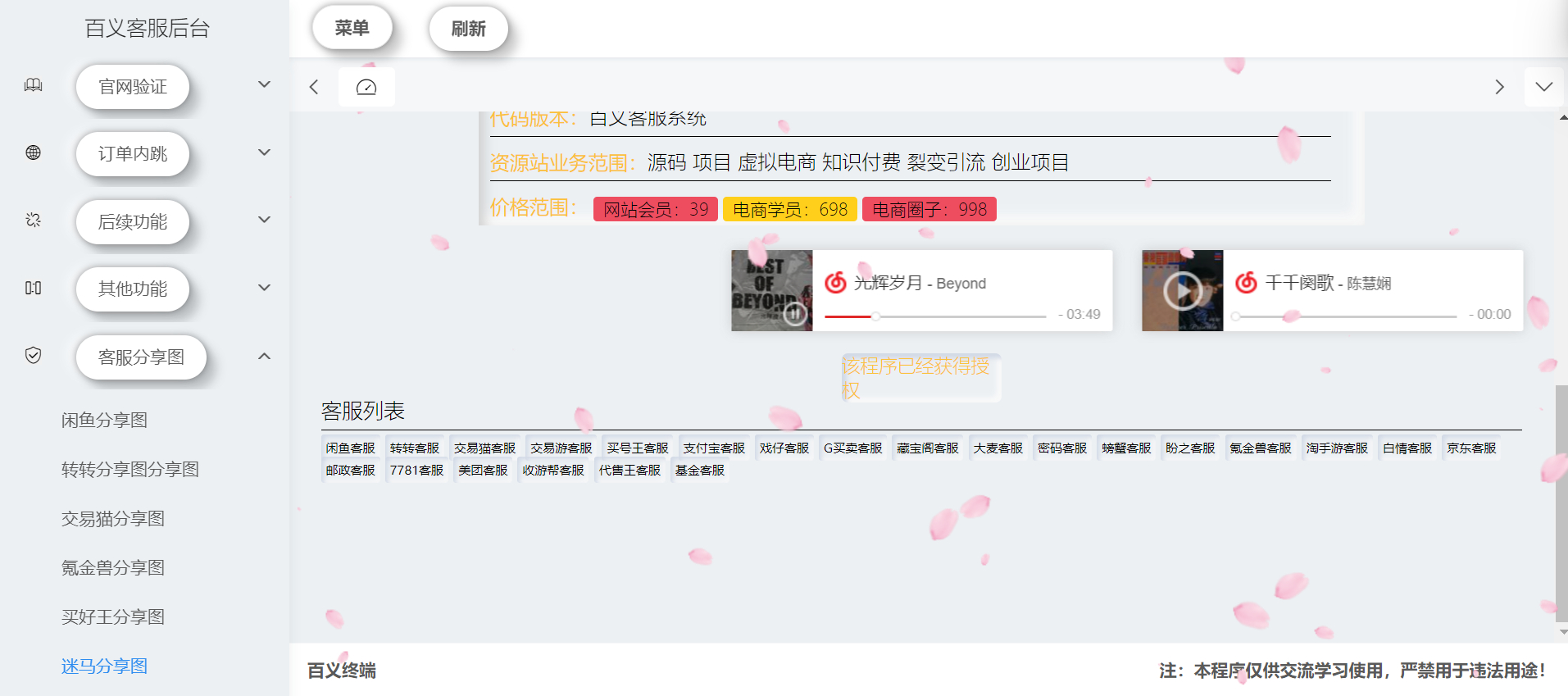Pause the 光辉岁月 Beyond song
This screenshot has height=696, width=1568.
click(x=794, y=313)
